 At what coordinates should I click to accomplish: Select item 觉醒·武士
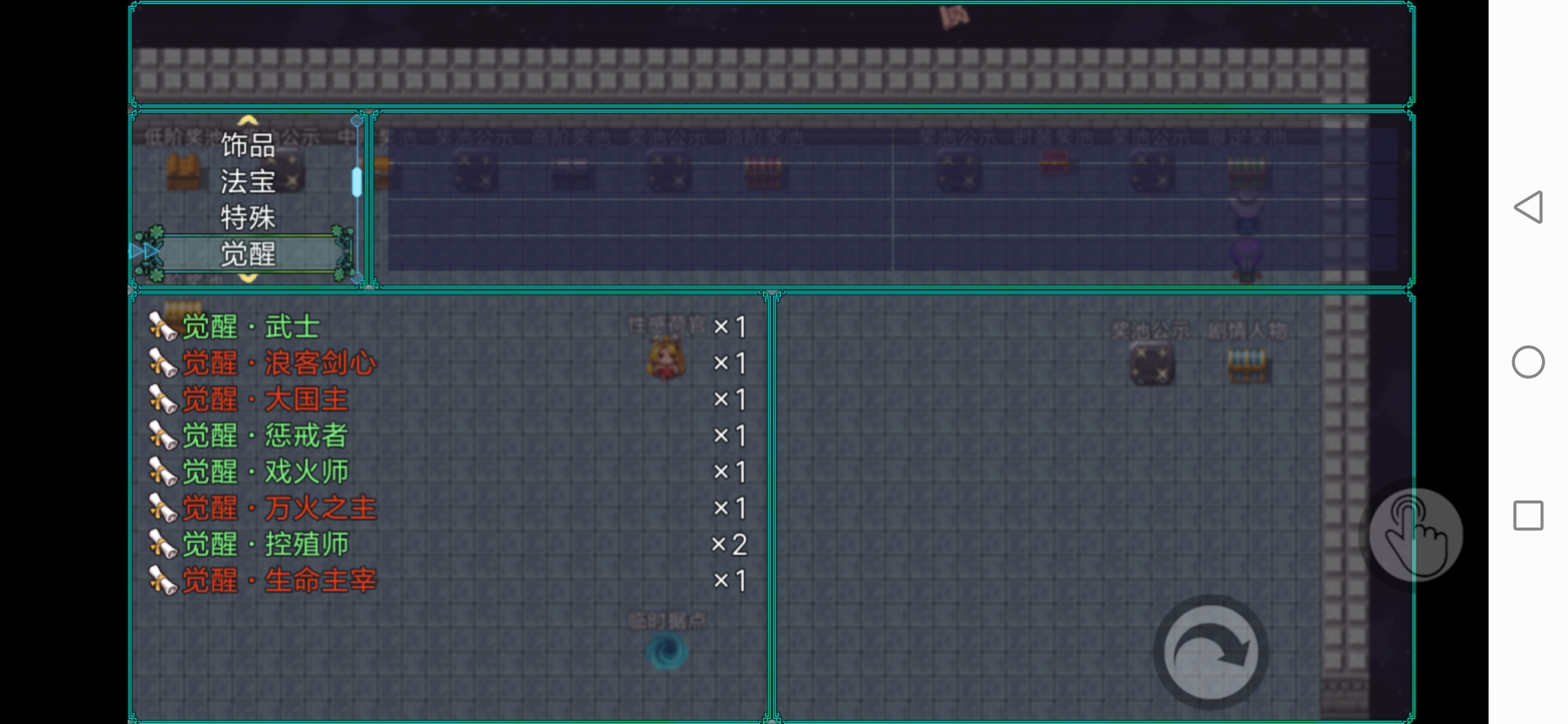pyautogui.click(x=448, y=327)
